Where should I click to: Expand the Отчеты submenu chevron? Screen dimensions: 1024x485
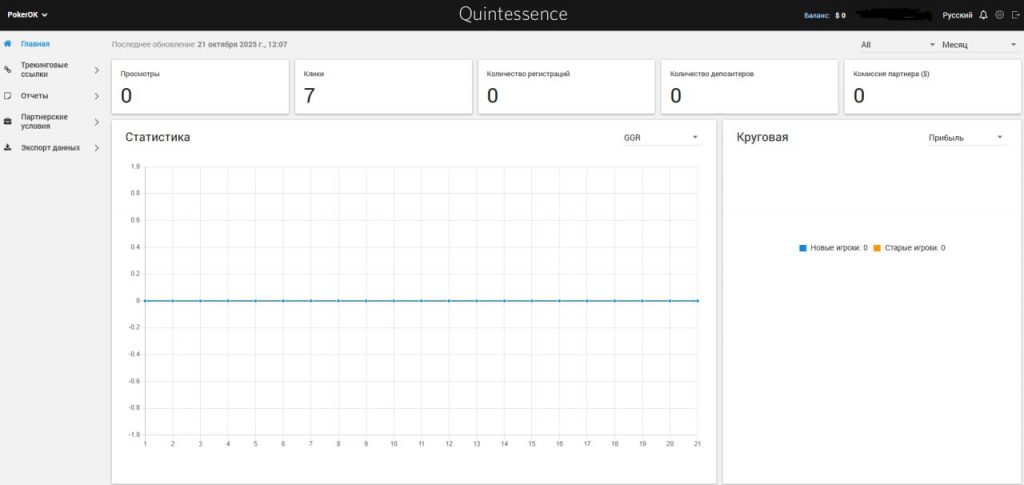[x=96, y=96]
